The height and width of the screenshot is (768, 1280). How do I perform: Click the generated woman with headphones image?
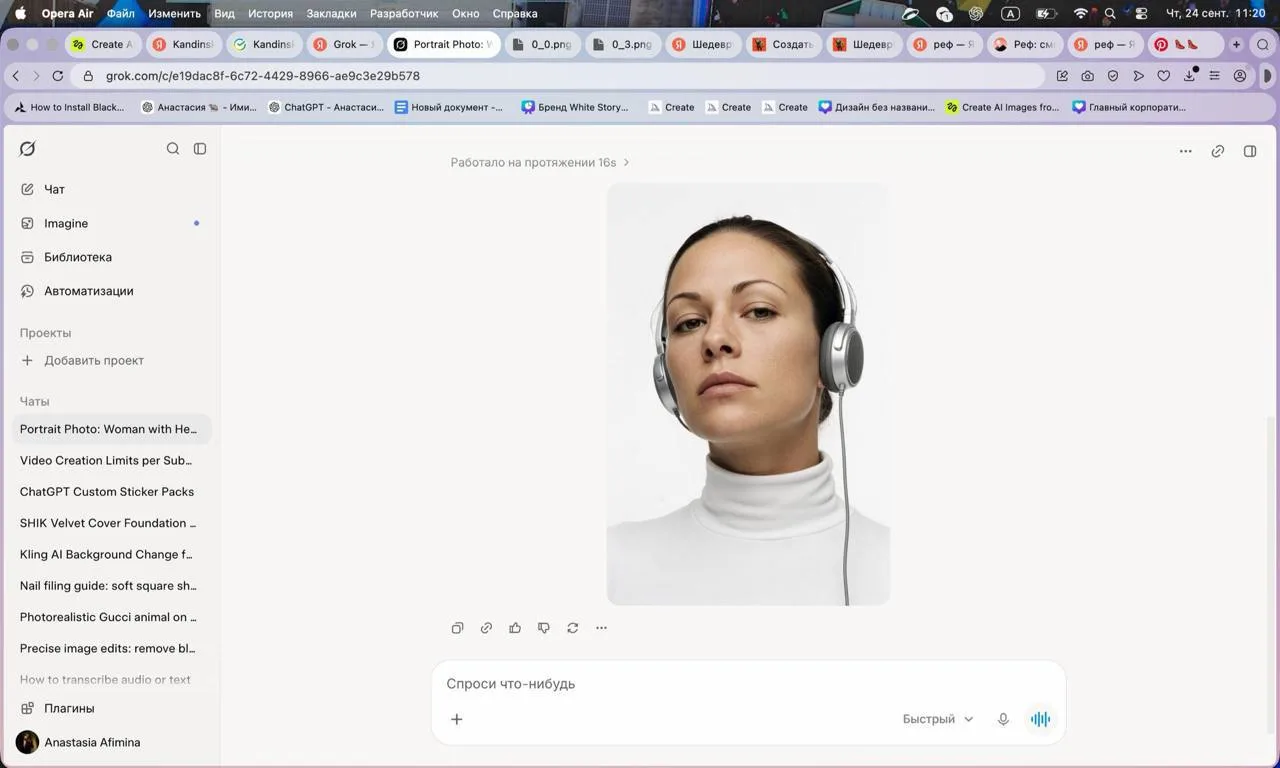pos(748,394)
